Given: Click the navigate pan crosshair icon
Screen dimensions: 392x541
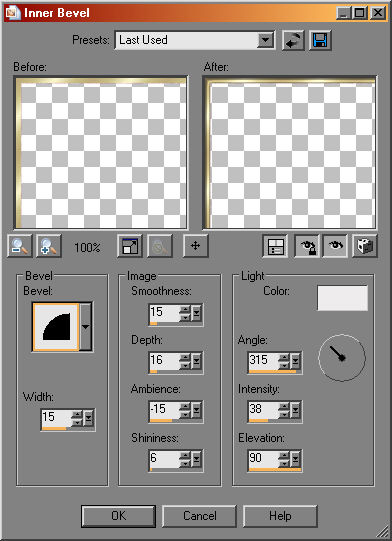Looking at the screenshot, I should (196, 246).
